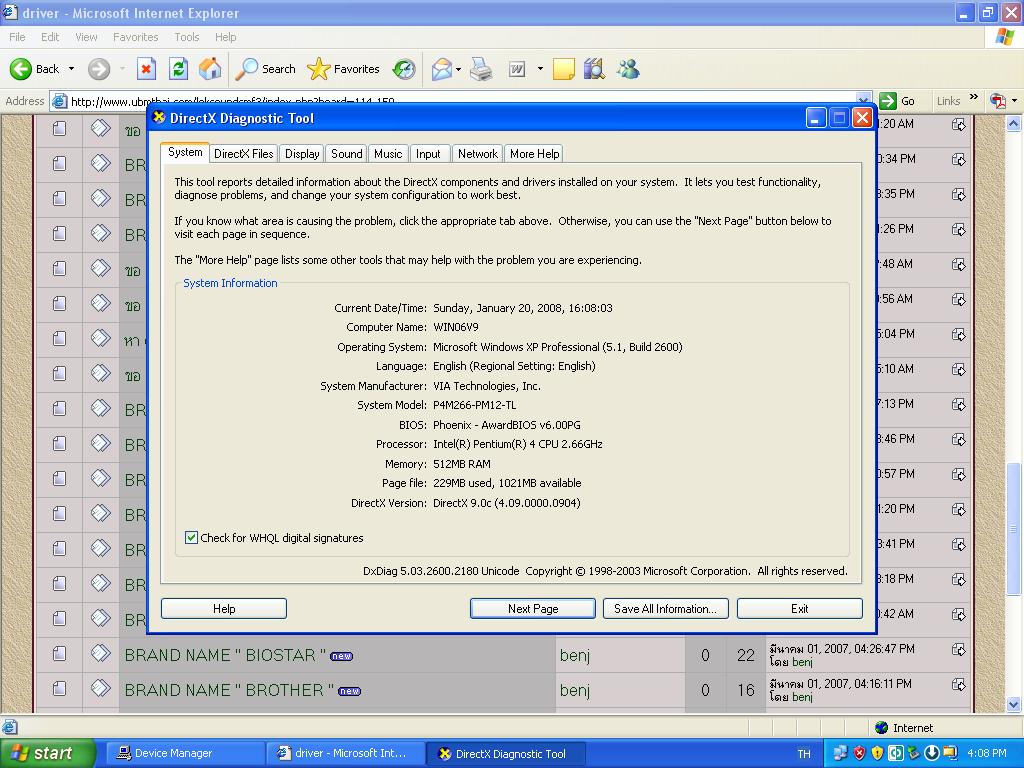Image resolution: width=1024 pixels, height=768 pixels.
Task: Click the Adobe PDF toolbar icon
Action: [997, 101]
